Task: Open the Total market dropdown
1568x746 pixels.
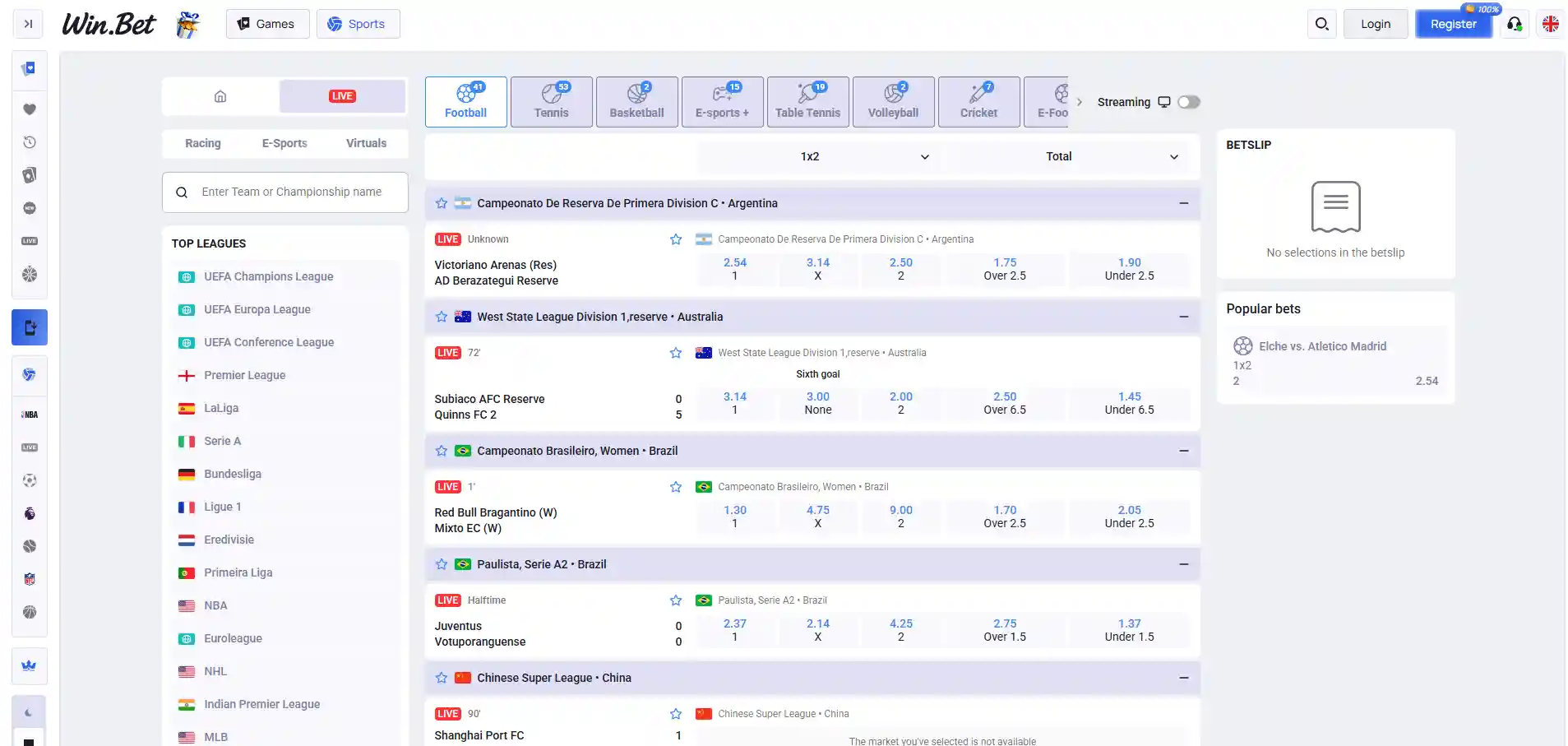Action: click(1069, 156)
